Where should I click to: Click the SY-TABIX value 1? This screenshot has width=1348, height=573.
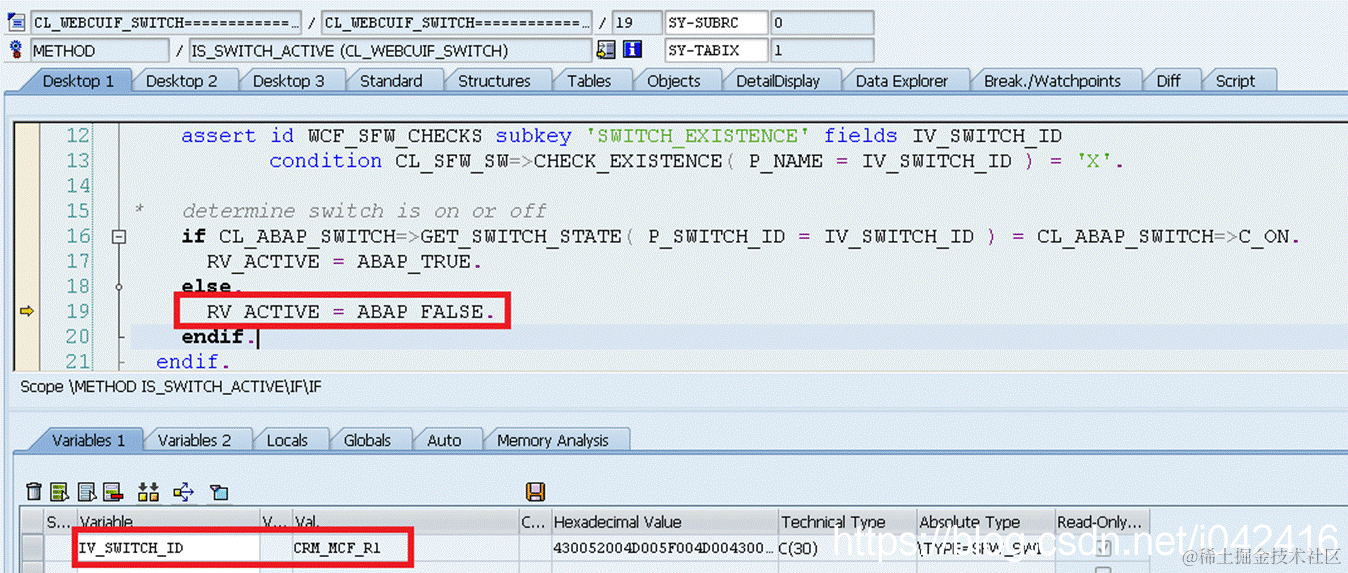click(x=821, y=50)
